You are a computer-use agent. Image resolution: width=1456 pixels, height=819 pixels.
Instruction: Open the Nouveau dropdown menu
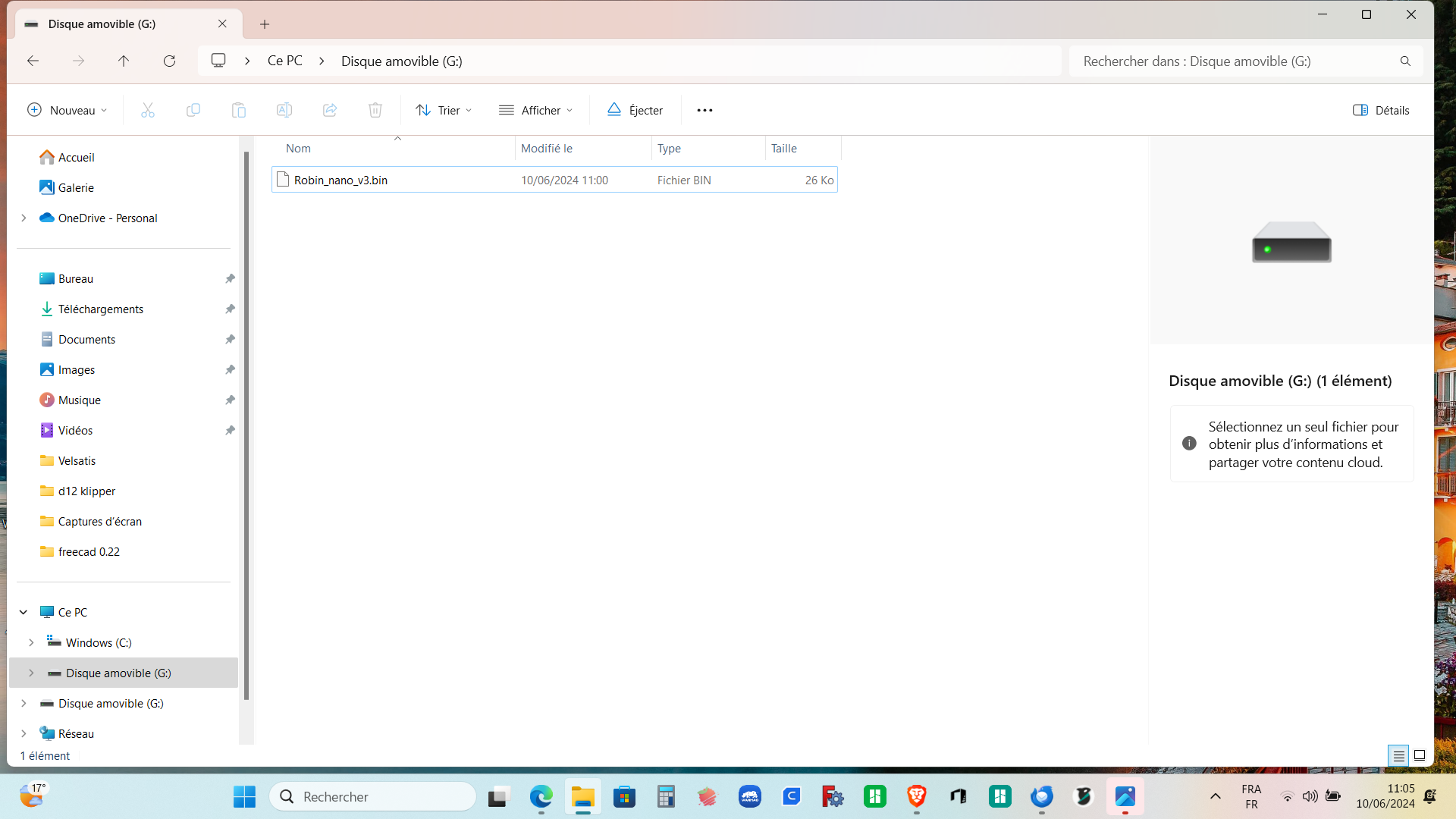pos(67,110)
